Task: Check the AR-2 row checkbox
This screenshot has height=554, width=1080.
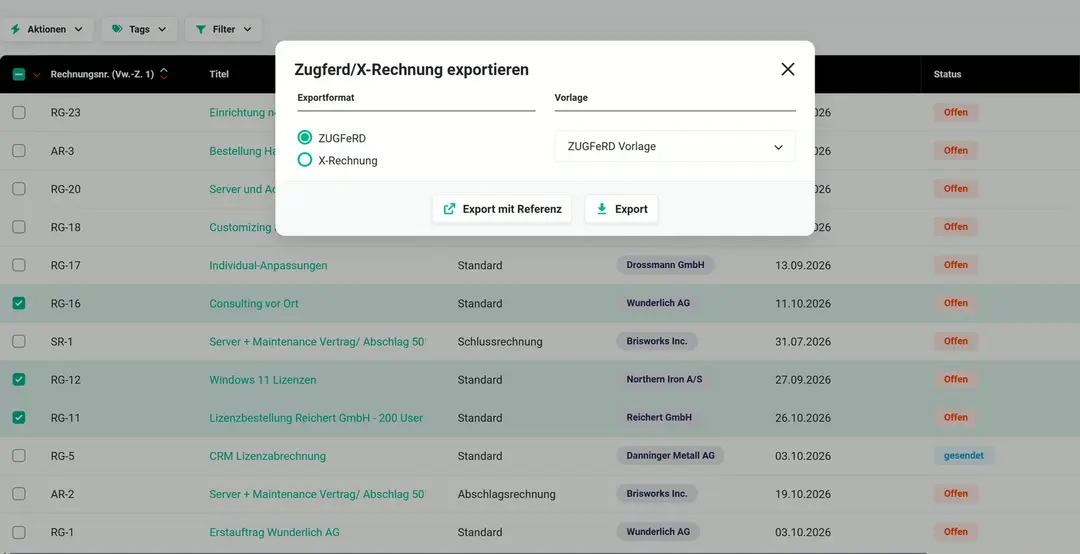Action: [x=19, y=494]
